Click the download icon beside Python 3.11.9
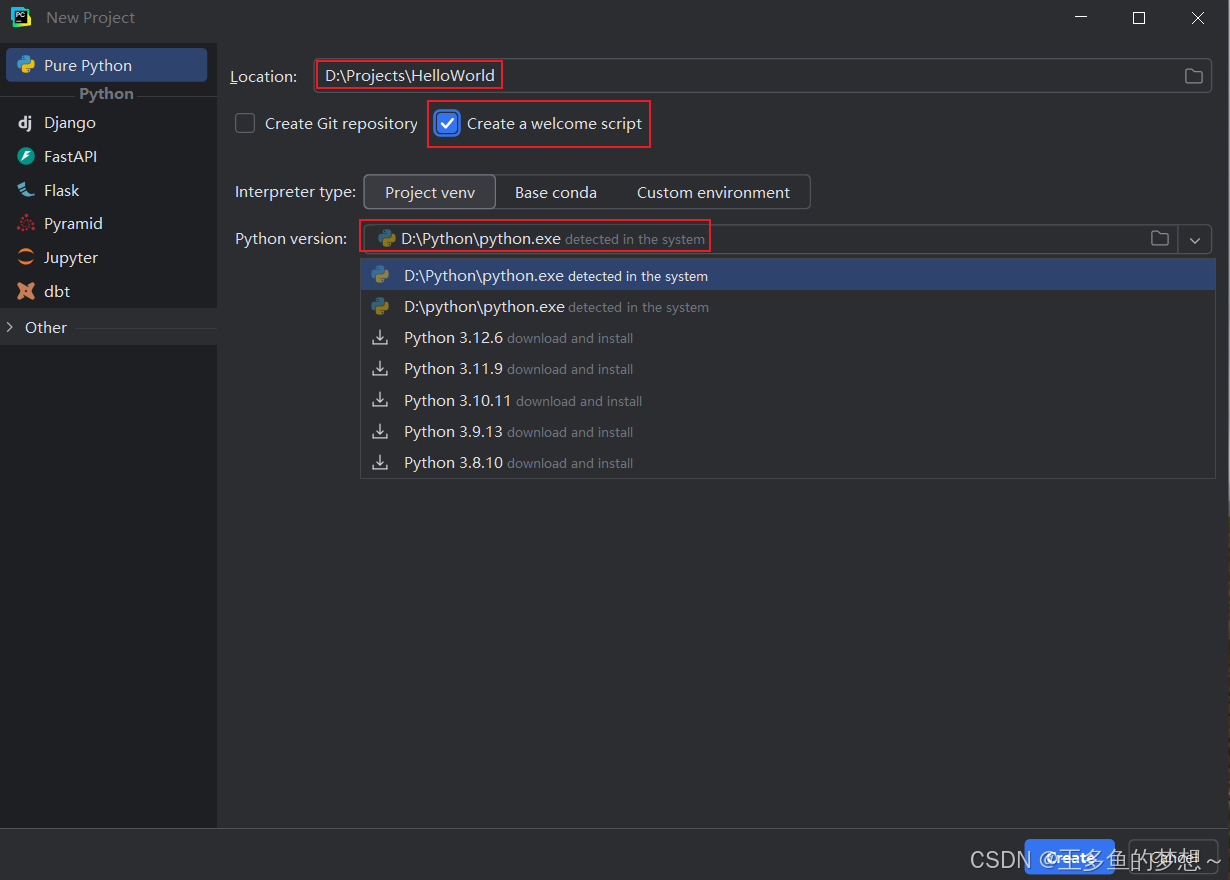 380,369
